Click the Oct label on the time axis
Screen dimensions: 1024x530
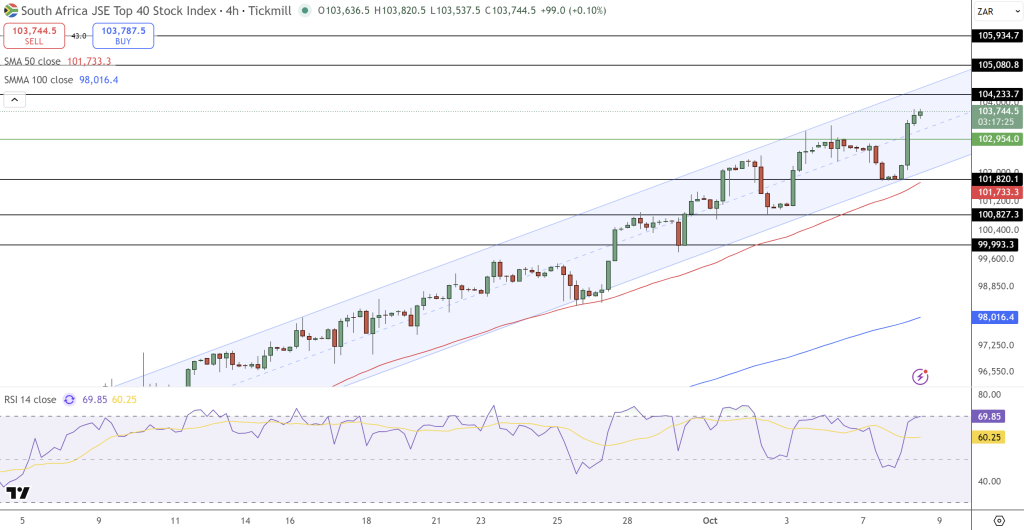710,520
